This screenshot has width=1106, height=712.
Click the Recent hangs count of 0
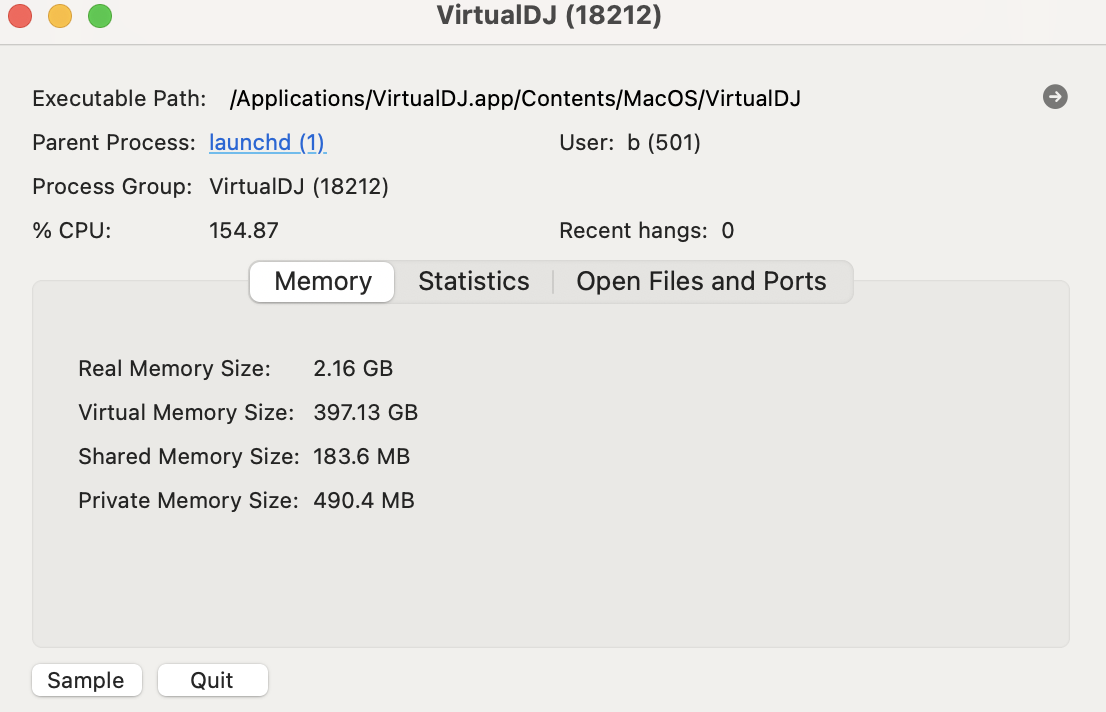coord(728,231)
